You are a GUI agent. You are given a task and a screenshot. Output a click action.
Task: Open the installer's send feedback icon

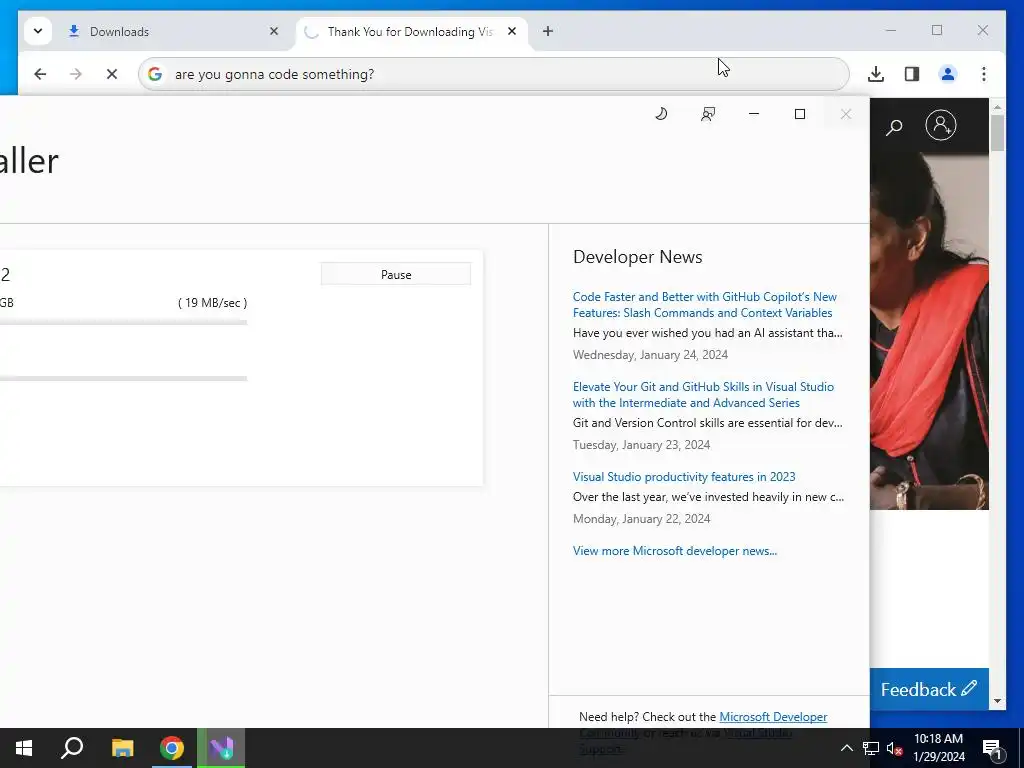(x=708, y=114)
